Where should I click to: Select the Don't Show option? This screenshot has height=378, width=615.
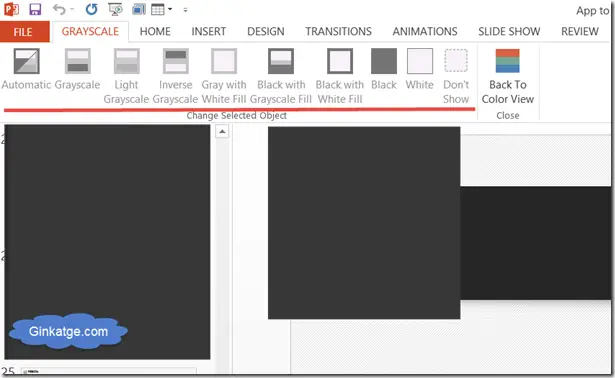click(x=456, y=76)
